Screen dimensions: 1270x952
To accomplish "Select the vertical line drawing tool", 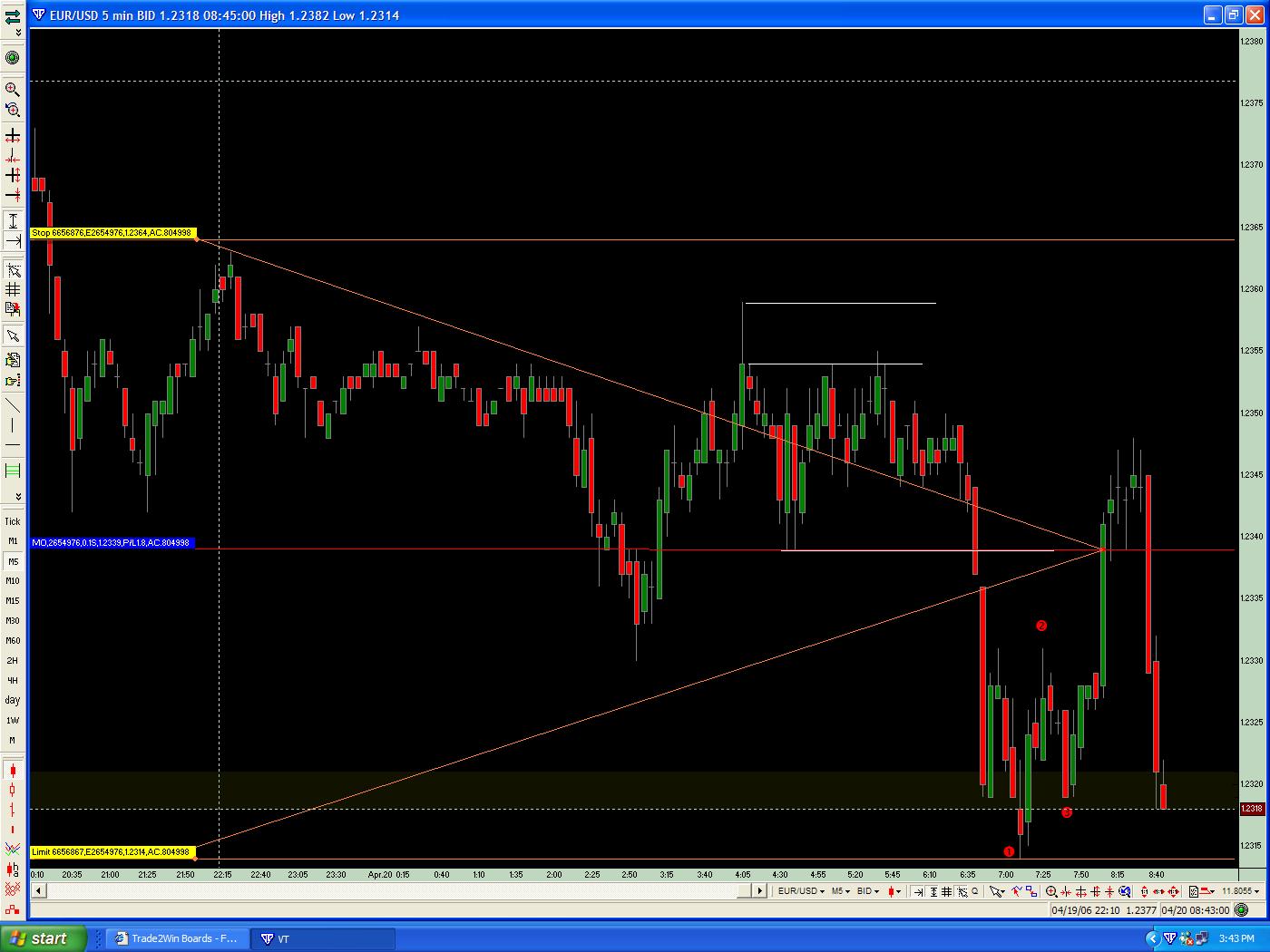I will (x=13, y=425).
